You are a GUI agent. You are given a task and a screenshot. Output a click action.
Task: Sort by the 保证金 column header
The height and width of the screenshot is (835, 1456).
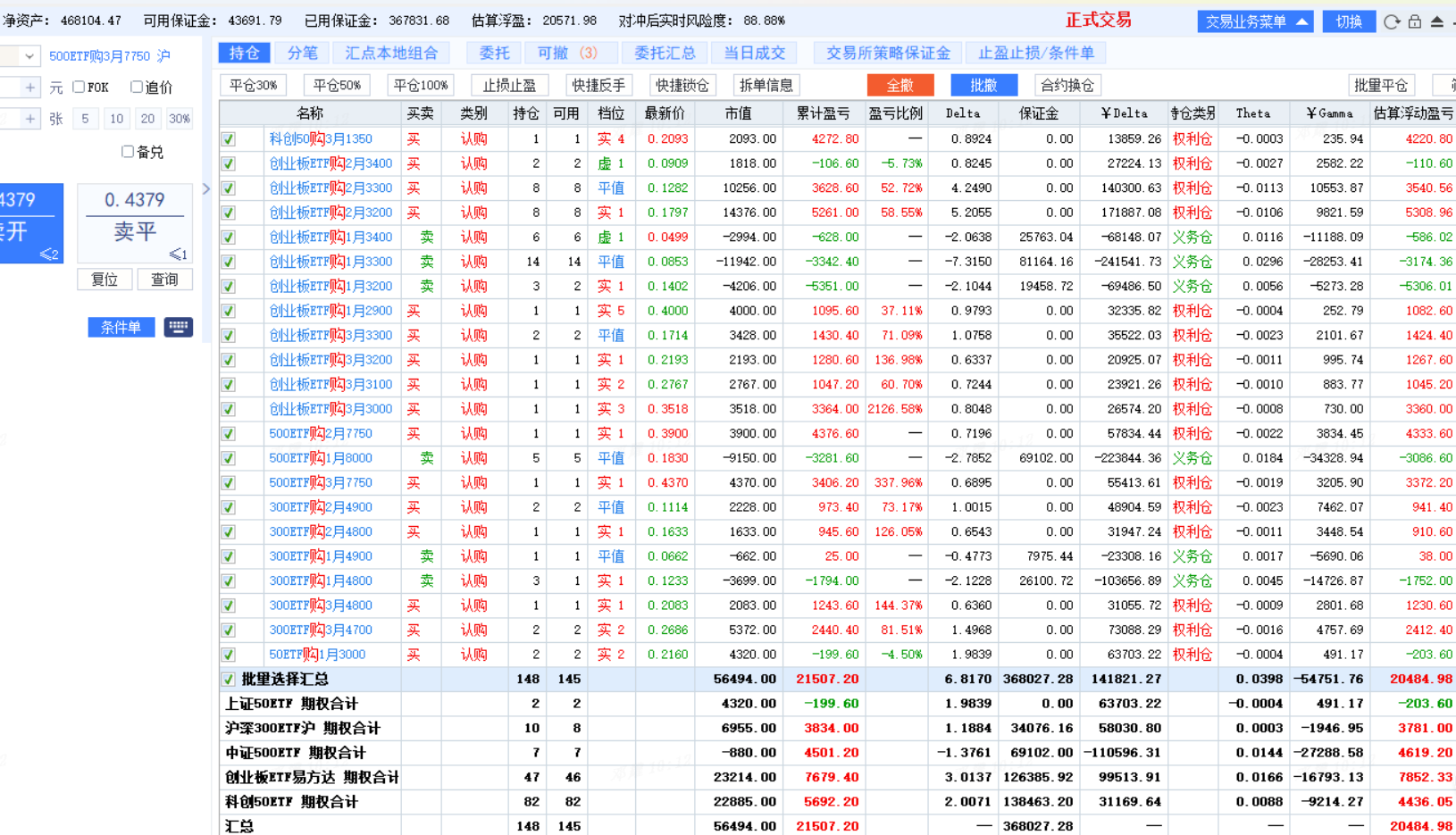[1039, 113]
